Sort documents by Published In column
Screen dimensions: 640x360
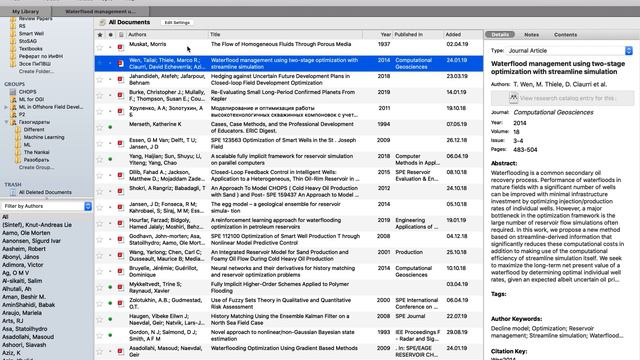point(418,35)
